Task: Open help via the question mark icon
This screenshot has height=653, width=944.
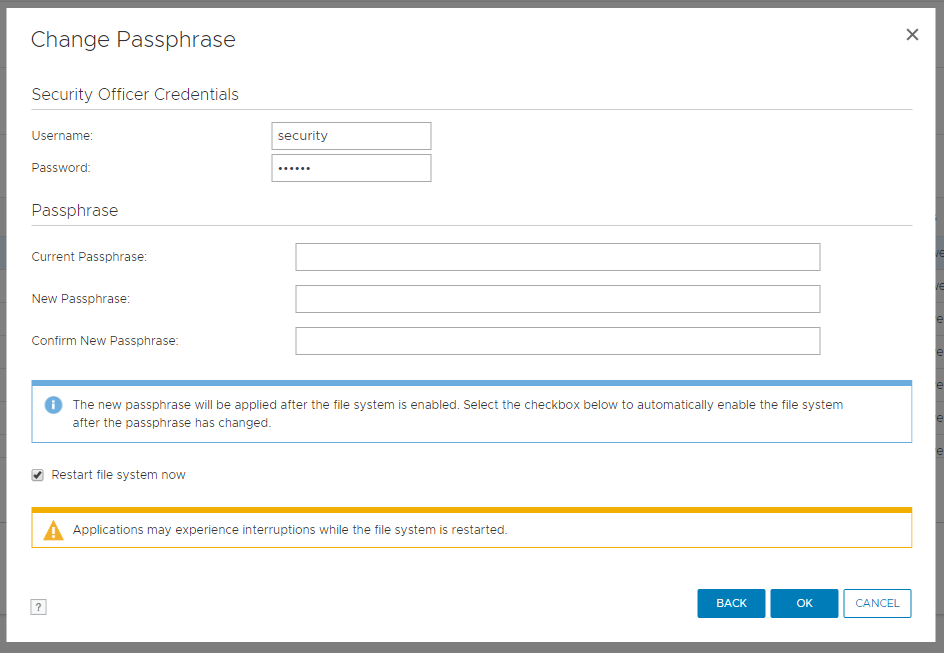Action: click(x=39, y=607)
